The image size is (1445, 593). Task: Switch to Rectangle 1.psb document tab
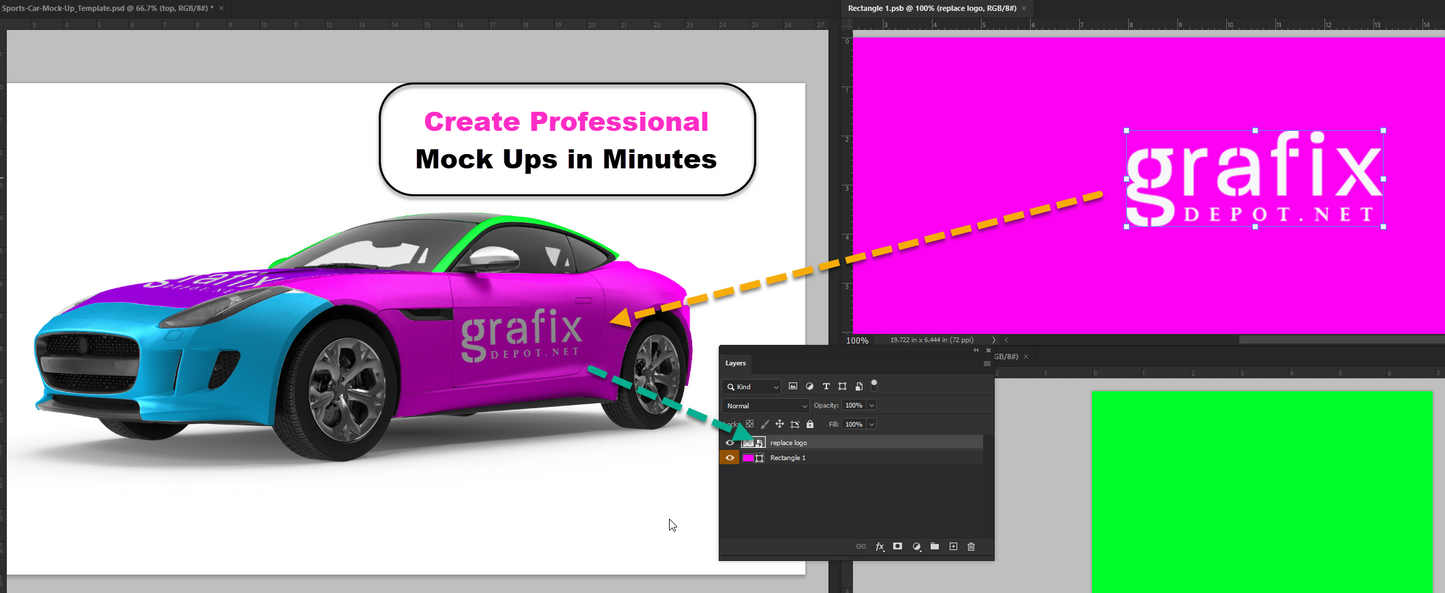coord(930,8)
